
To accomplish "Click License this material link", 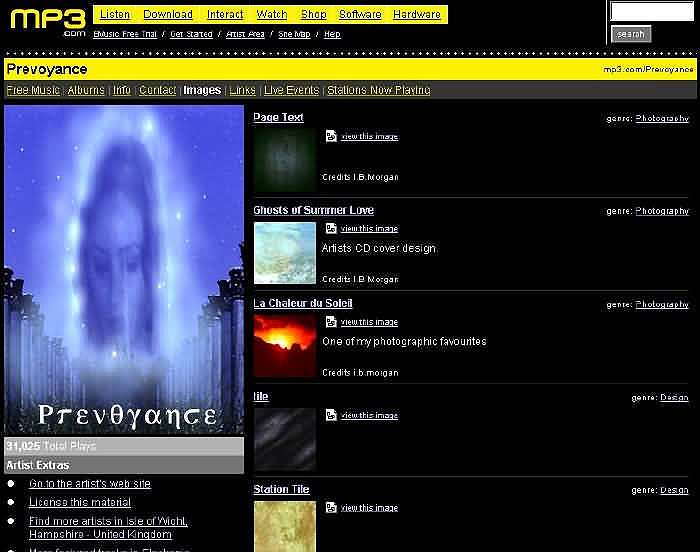I will coord(80,502).
